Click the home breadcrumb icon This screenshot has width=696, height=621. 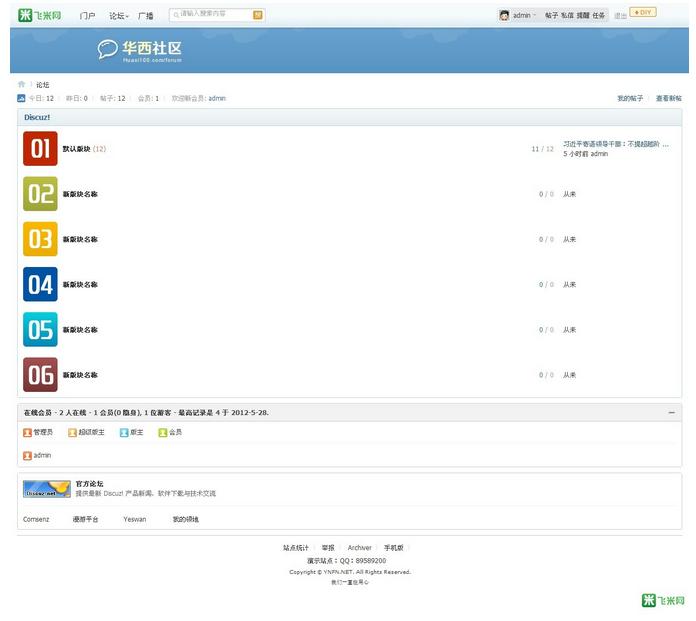21,84
